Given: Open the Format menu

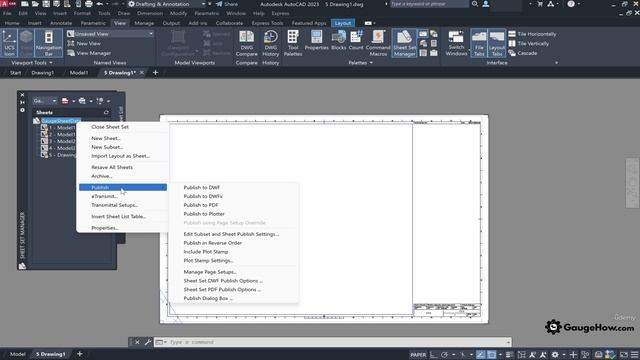Looking at the screenshot, I should [x=82, y=13].
